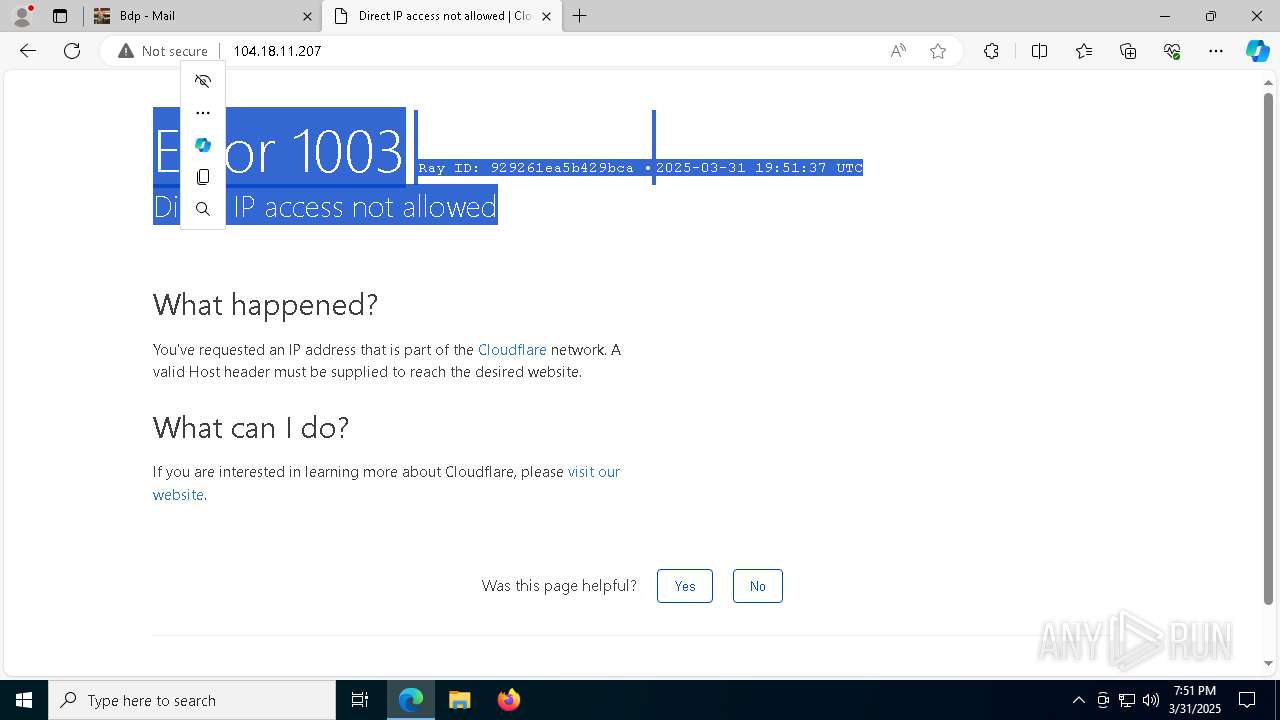This screenshot has width=1280, height=720.
Task: Click the Not secure site info indicator
Action: (x=163, y=51)
